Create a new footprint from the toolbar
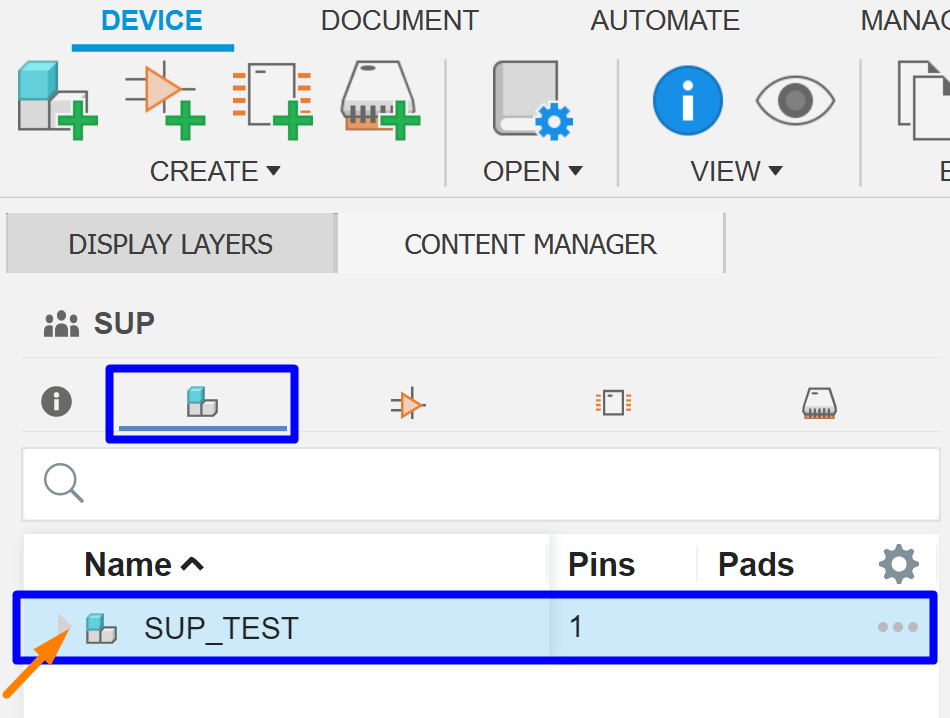This screenshot has width=950, height=718. pyautogui.click(x=270, y=97)
